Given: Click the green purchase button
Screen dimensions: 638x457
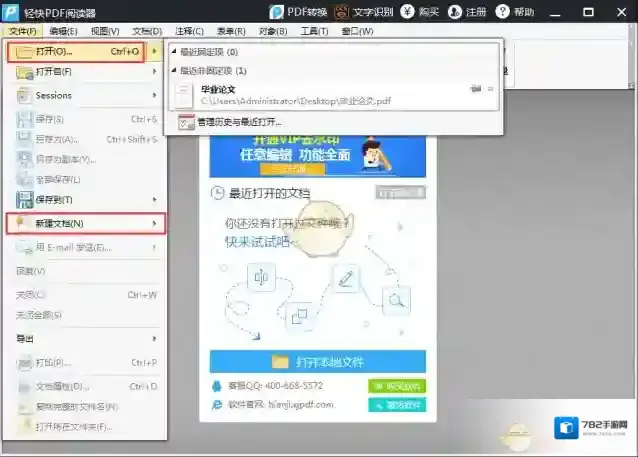Looking at the screenshot, I should coord(397,386).
